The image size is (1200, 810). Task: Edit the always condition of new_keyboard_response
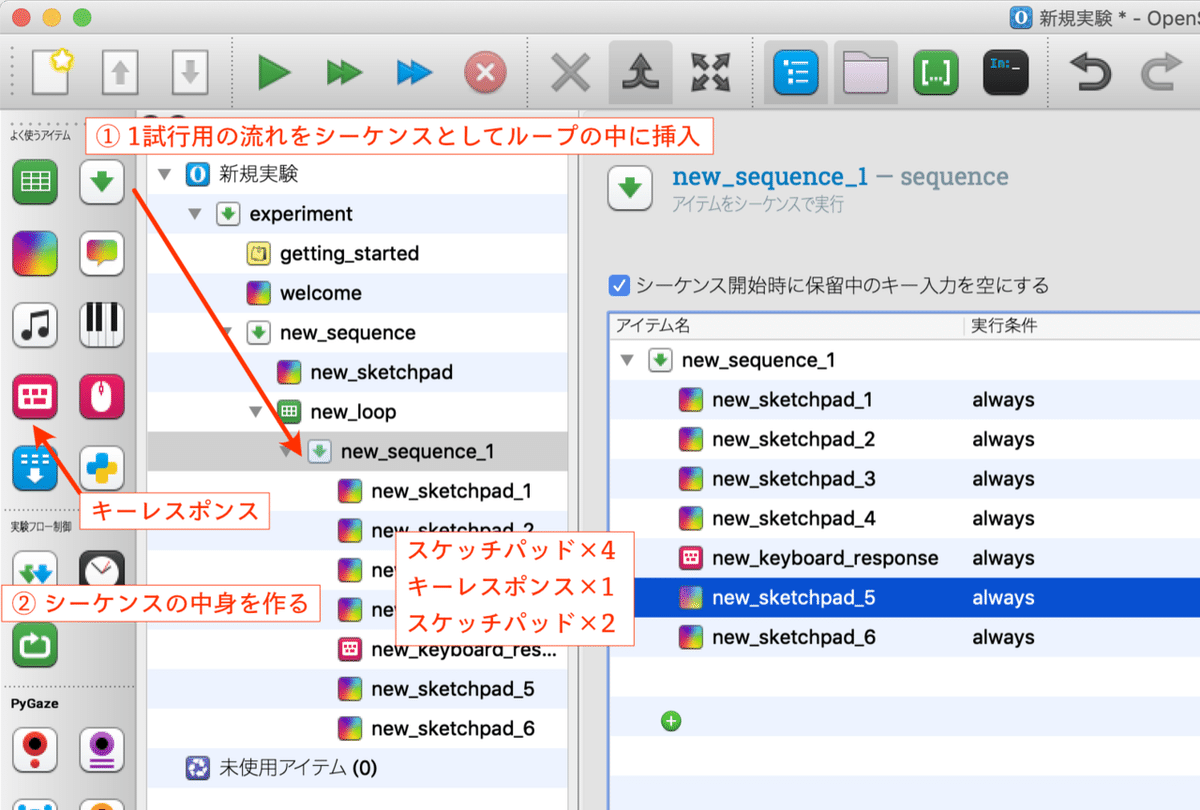1003,558
